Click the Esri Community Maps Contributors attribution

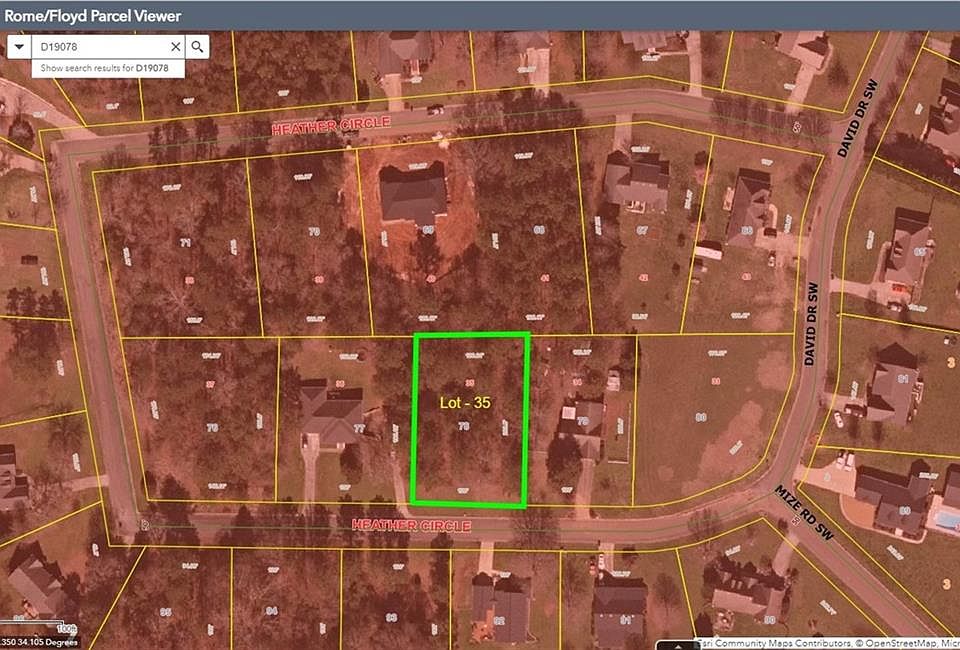tap(774, 643)
